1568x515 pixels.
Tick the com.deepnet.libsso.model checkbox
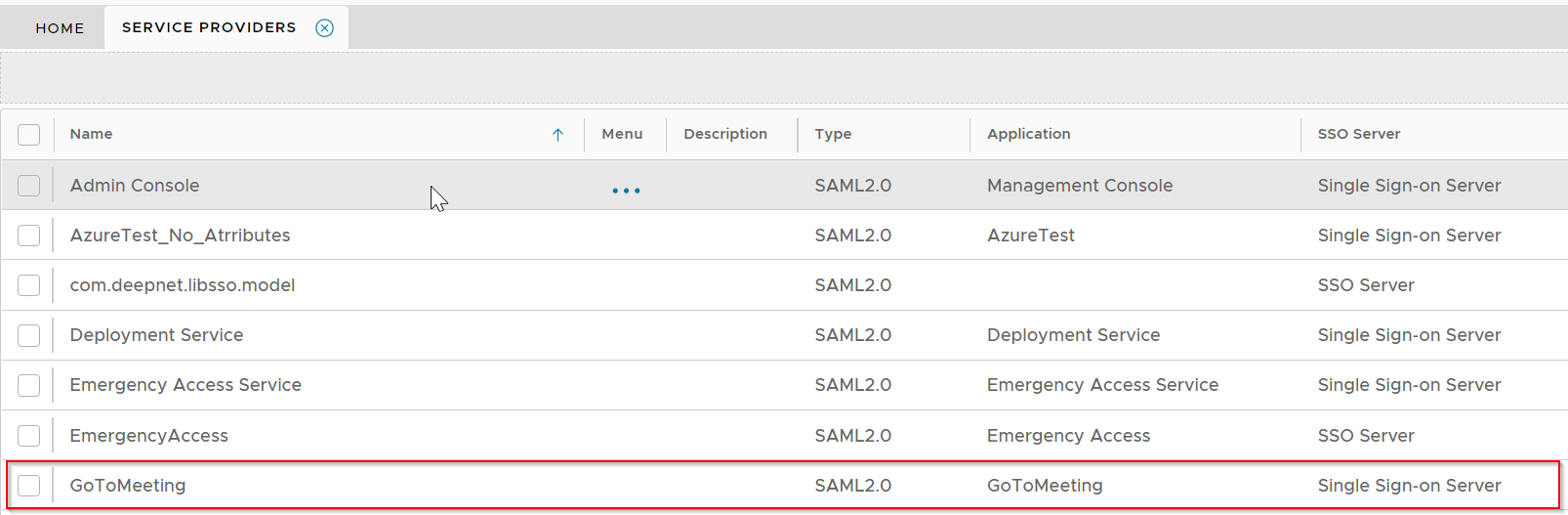(29, 285)
